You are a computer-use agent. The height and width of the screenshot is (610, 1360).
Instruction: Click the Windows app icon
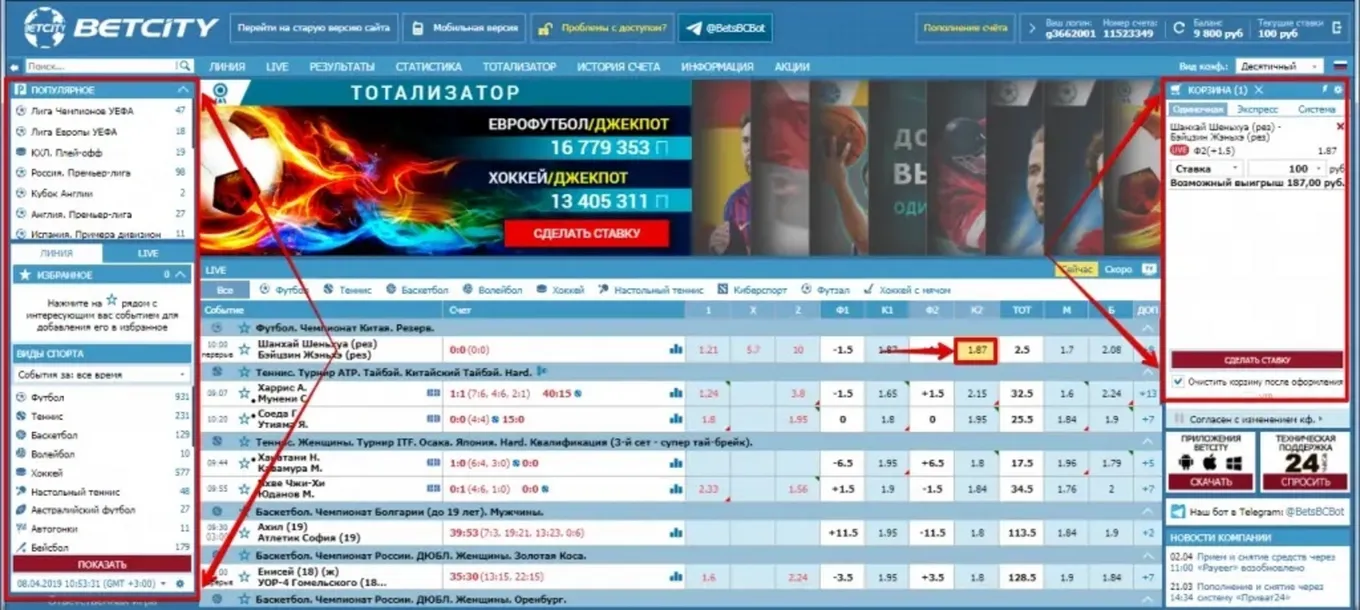[x=1232, y=463]
